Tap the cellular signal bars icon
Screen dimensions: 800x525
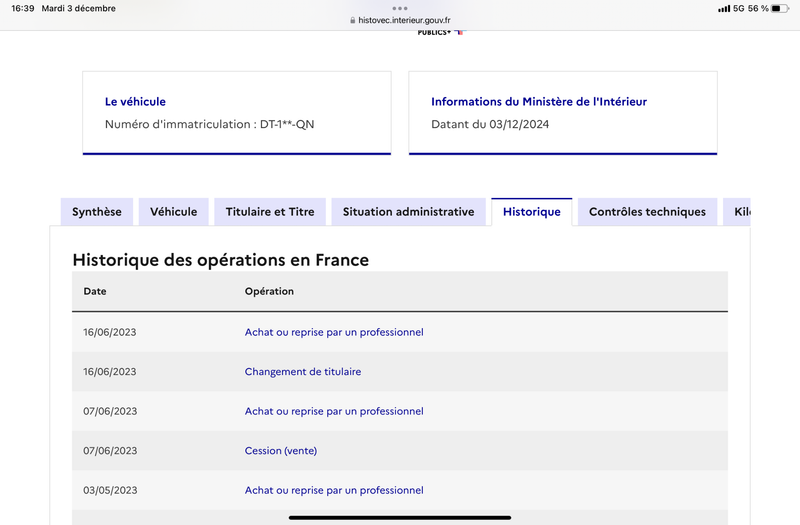724,9
